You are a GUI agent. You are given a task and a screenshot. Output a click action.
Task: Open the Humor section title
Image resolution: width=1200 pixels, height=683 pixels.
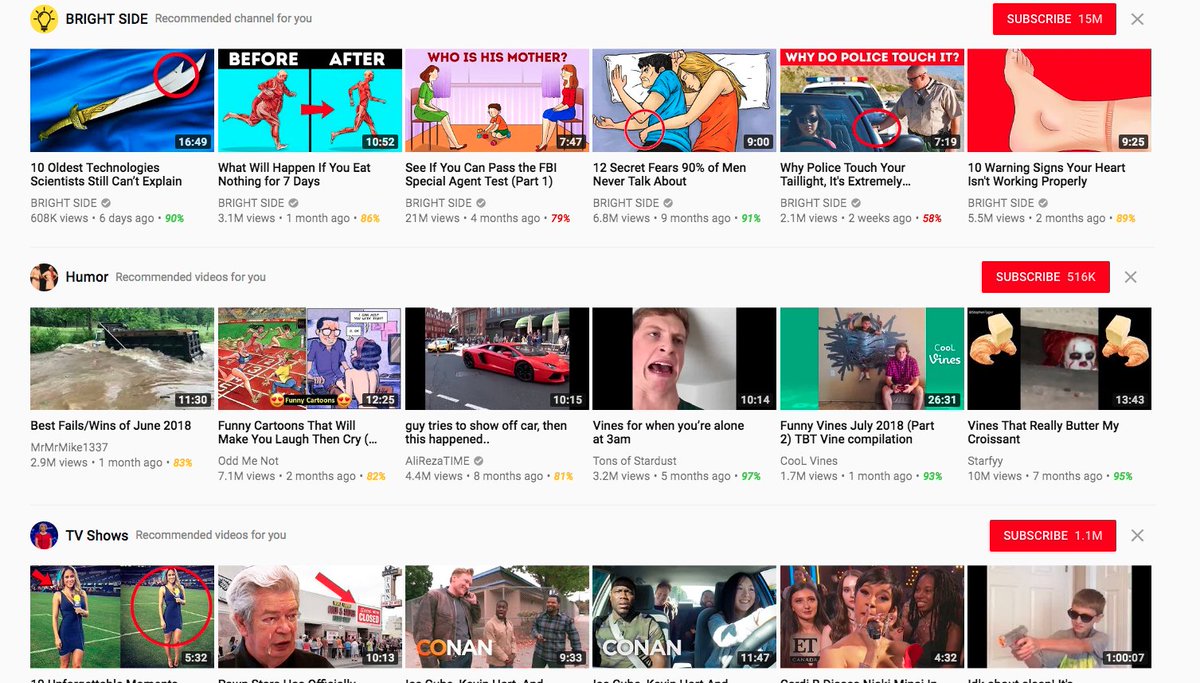[x=87, y=277]
